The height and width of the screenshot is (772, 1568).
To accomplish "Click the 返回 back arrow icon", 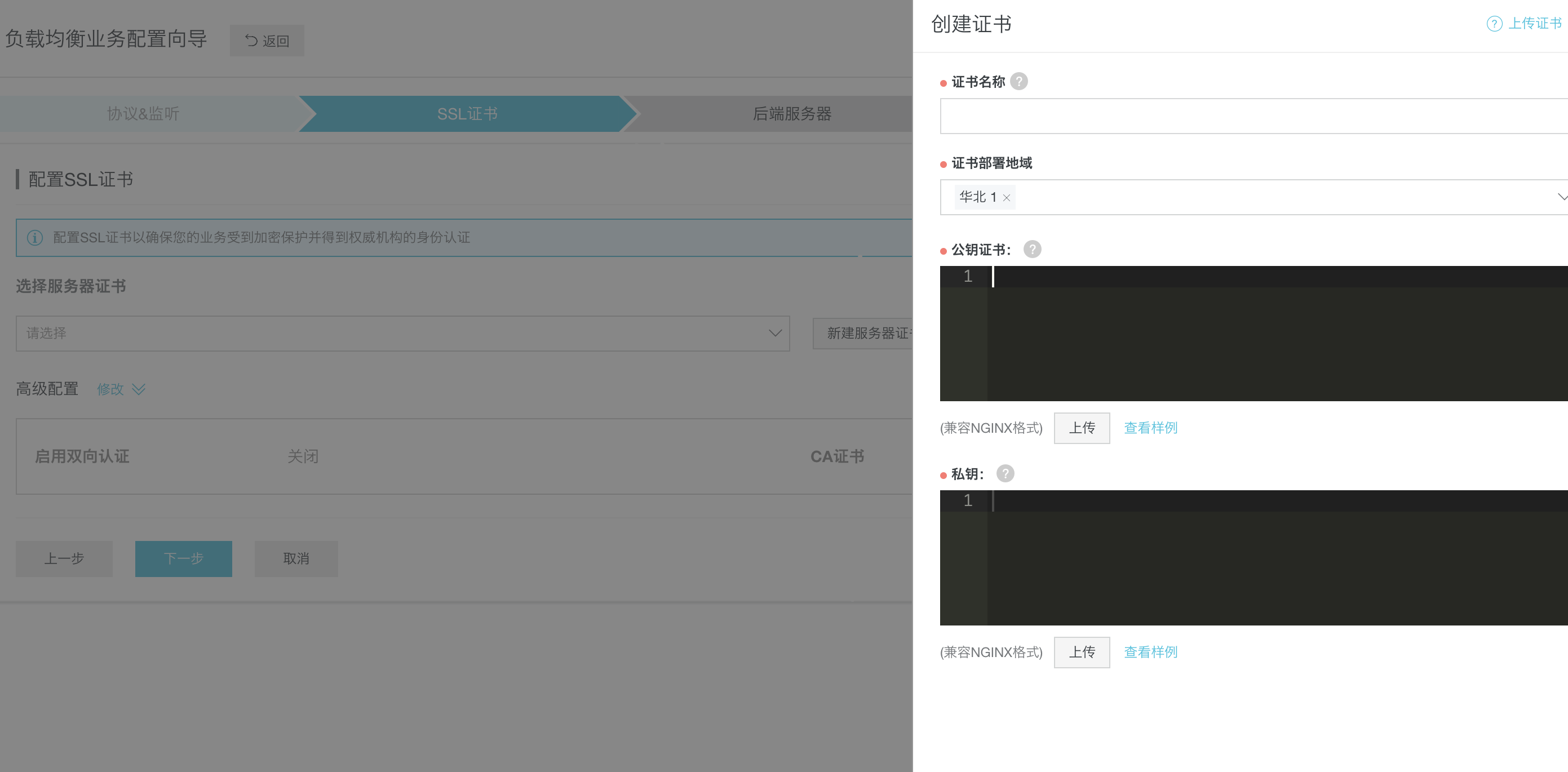I will click(x=251, y=40).
